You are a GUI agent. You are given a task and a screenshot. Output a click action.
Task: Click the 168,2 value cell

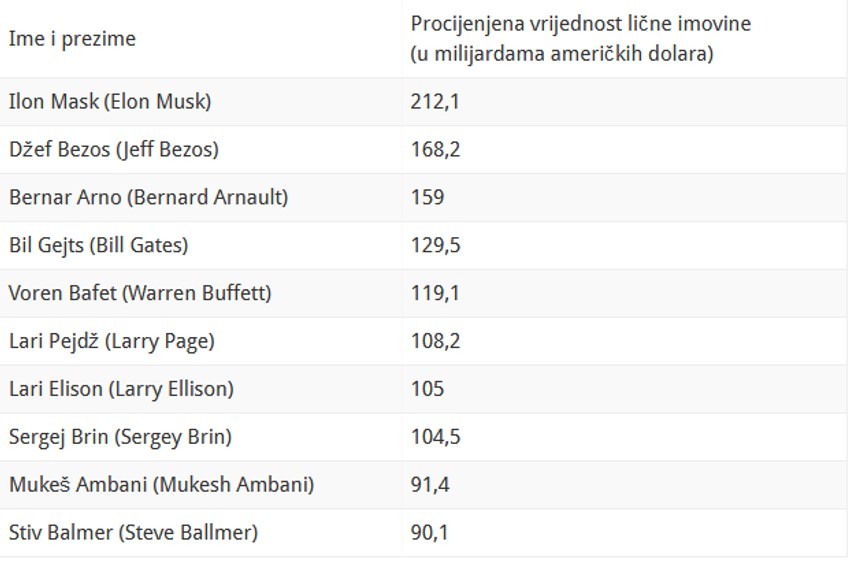(x=435, y=149)
